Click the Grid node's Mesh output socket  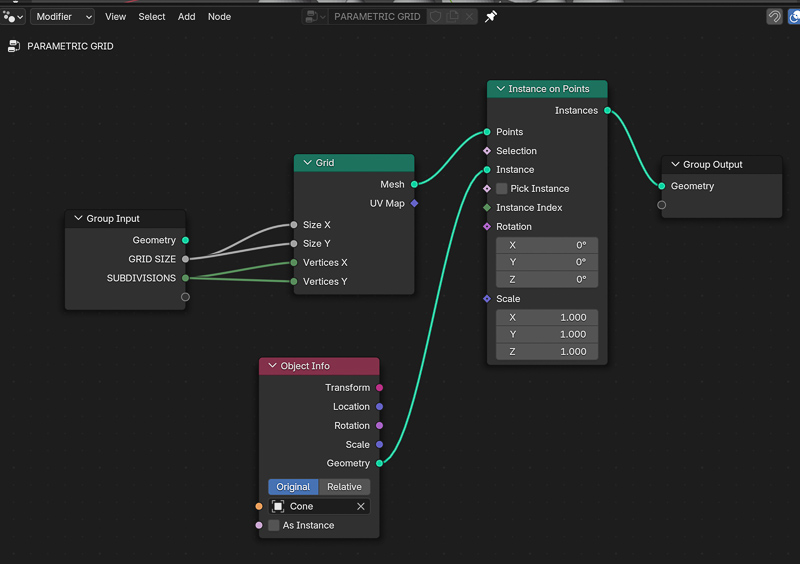[414, 184]
